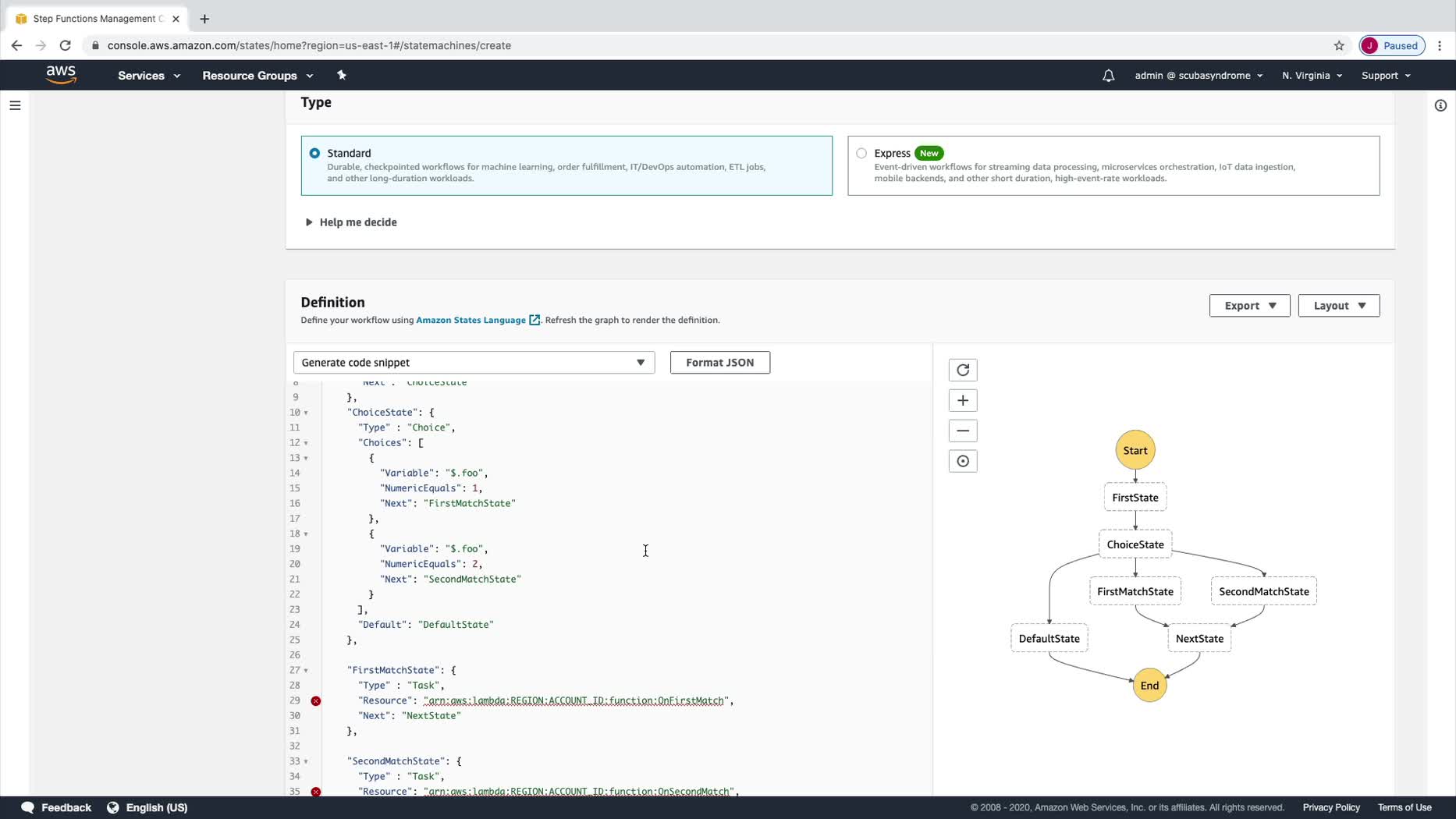
Task: Open the Resource Groups menu
Action: point(257,76)
